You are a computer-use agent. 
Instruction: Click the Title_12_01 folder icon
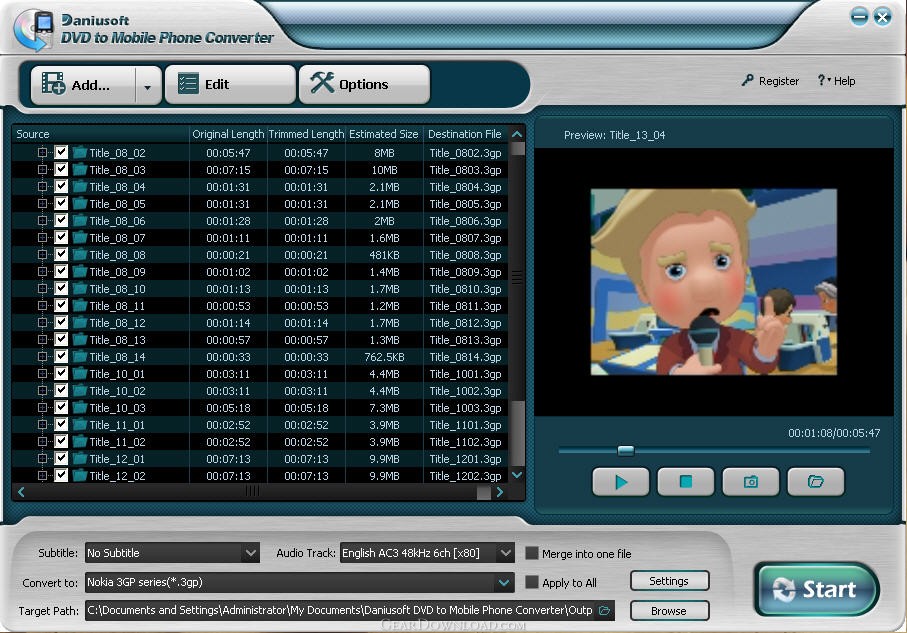click(x=80, y=458)
